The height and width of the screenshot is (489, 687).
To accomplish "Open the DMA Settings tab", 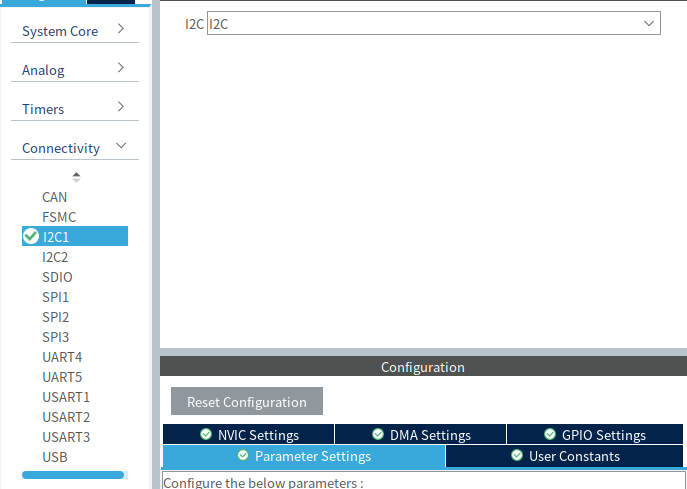I will 420,435.
